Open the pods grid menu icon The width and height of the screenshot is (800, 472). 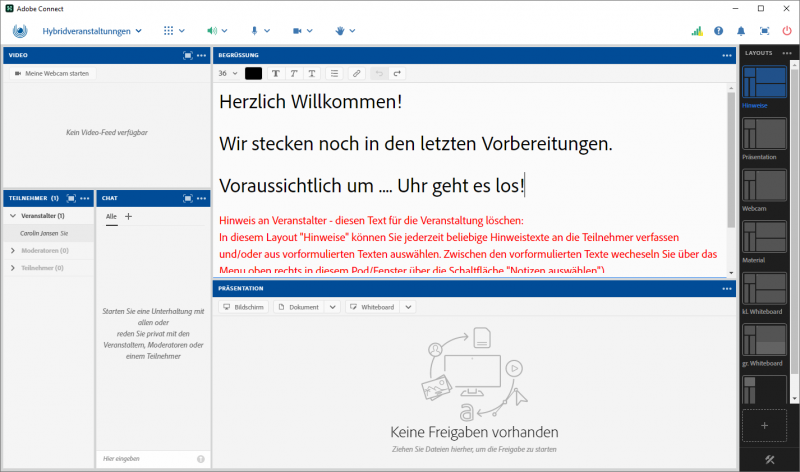coord(168,31)
